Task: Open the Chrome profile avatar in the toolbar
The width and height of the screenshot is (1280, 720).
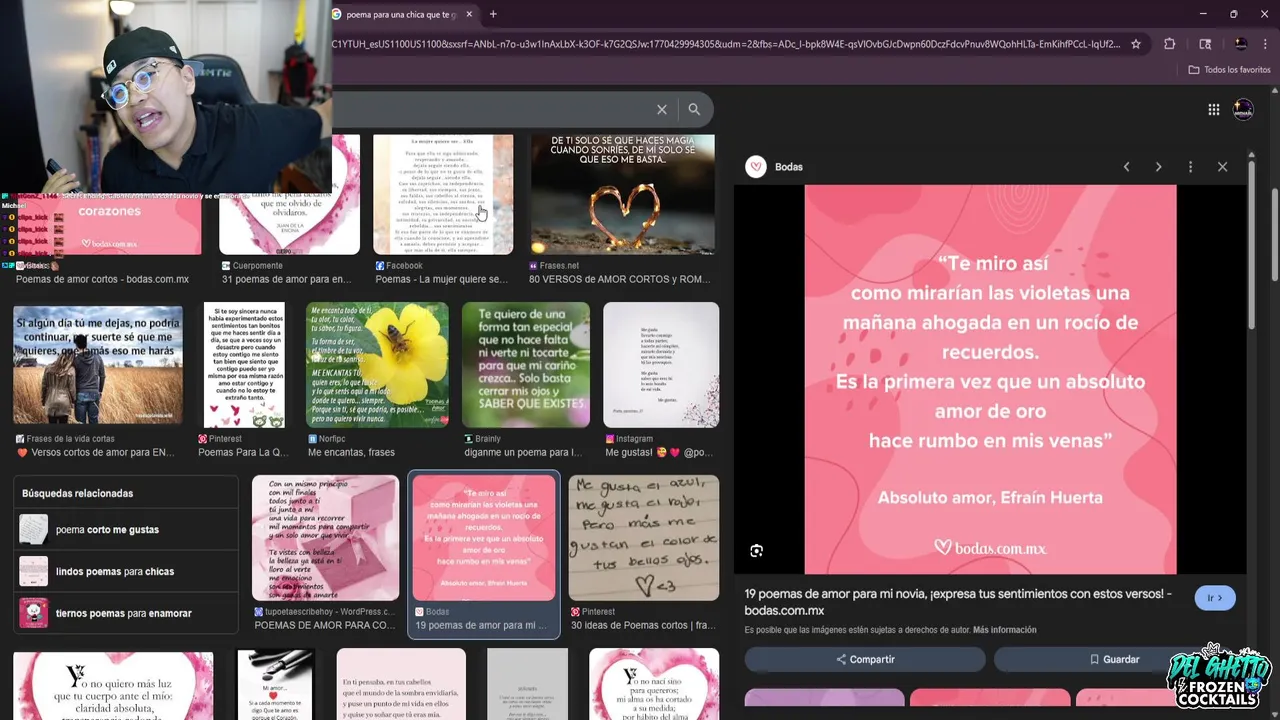Action: [x=1241, y=44]
